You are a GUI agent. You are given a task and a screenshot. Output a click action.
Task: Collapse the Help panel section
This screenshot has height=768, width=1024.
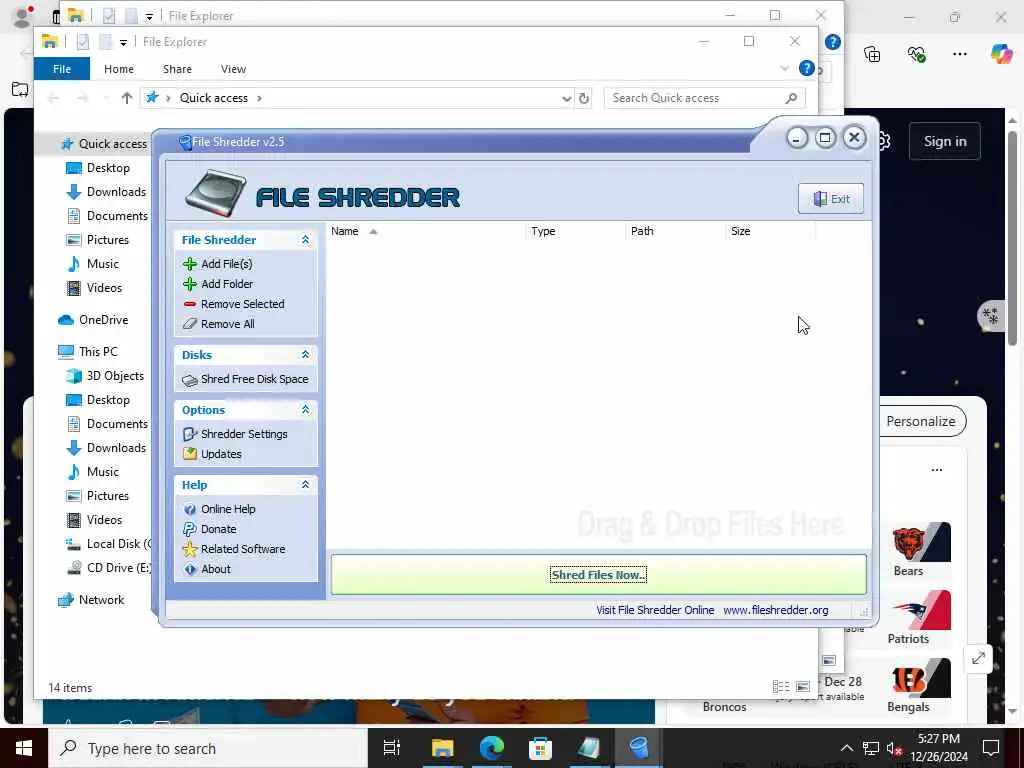[305, 485]
